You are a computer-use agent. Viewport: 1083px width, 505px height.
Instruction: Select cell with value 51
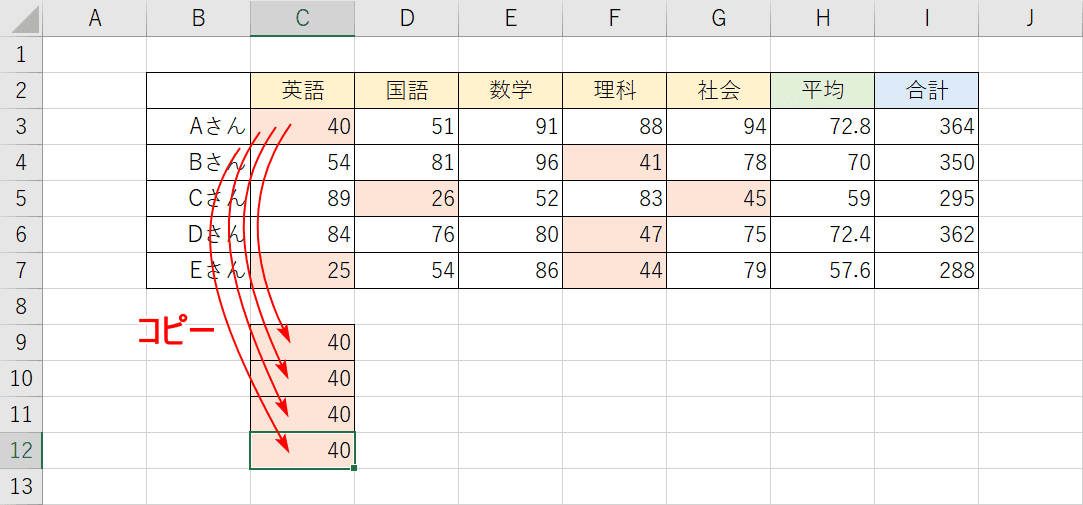click(407, 126)
